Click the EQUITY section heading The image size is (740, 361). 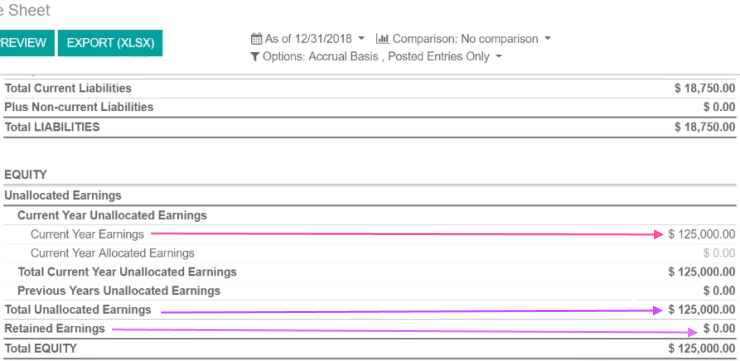[x=25, y=175]
